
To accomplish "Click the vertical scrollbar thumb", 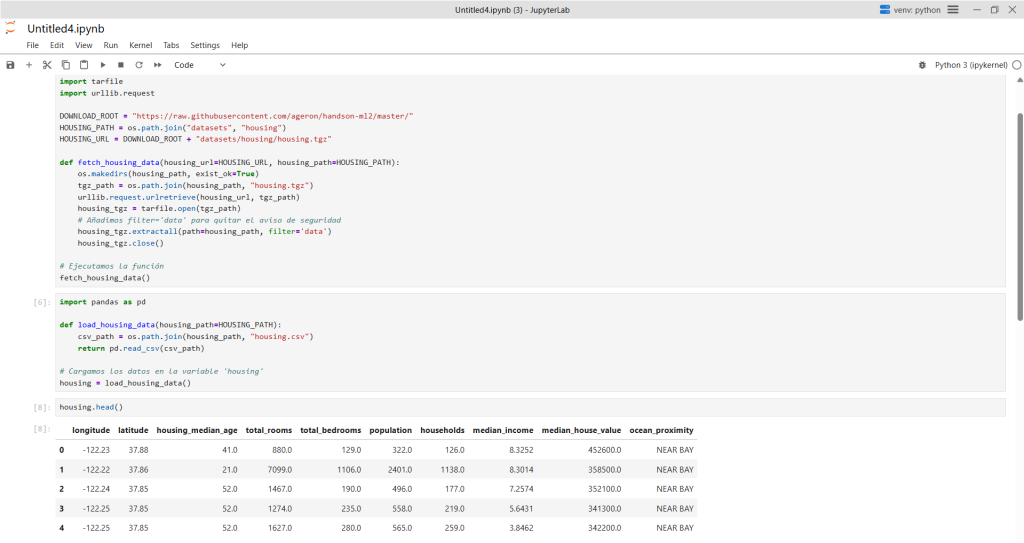I will (1019, 217).
